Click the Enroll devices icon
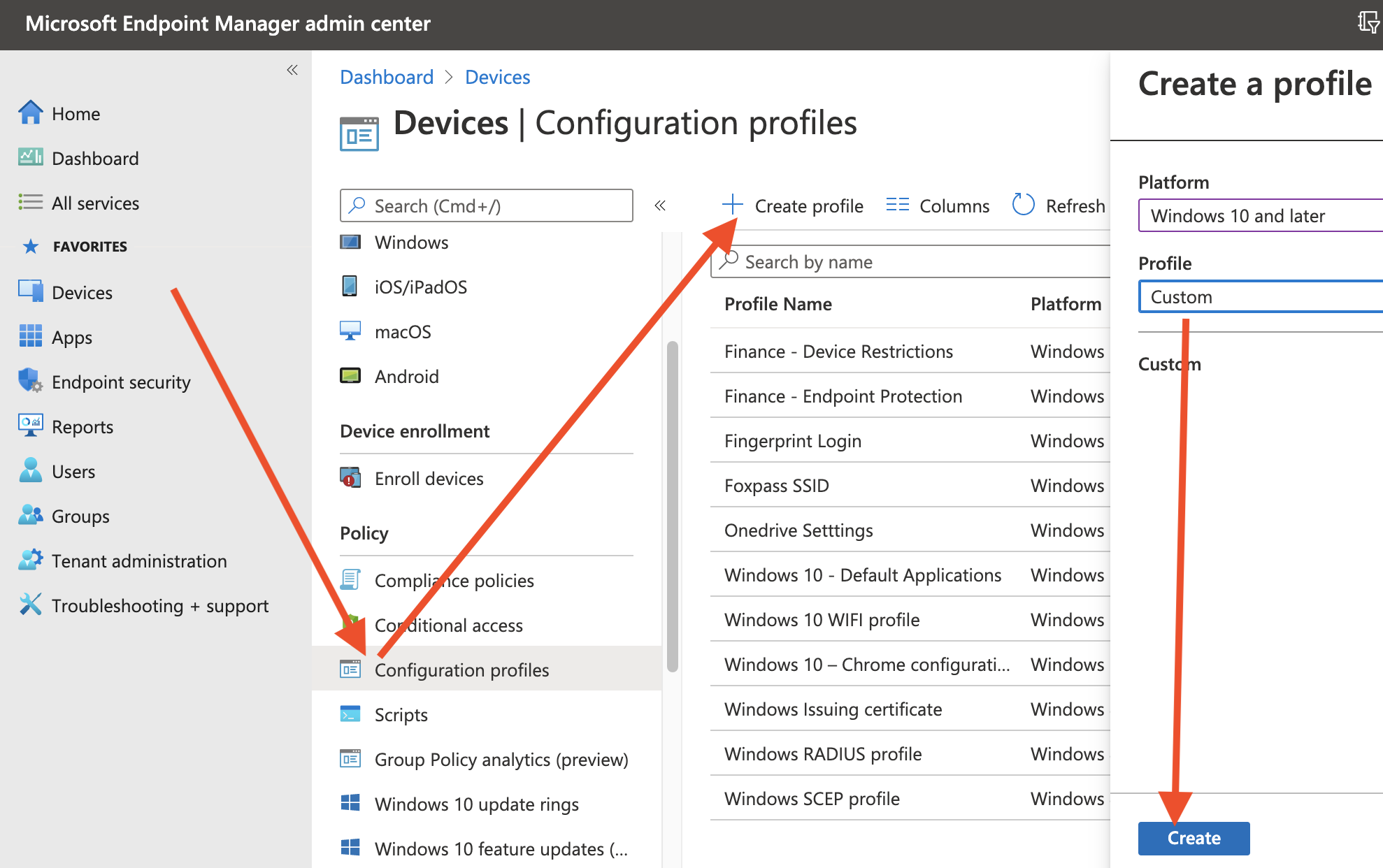Viewport: 1383px width, 868px height. tap(350, 478)
